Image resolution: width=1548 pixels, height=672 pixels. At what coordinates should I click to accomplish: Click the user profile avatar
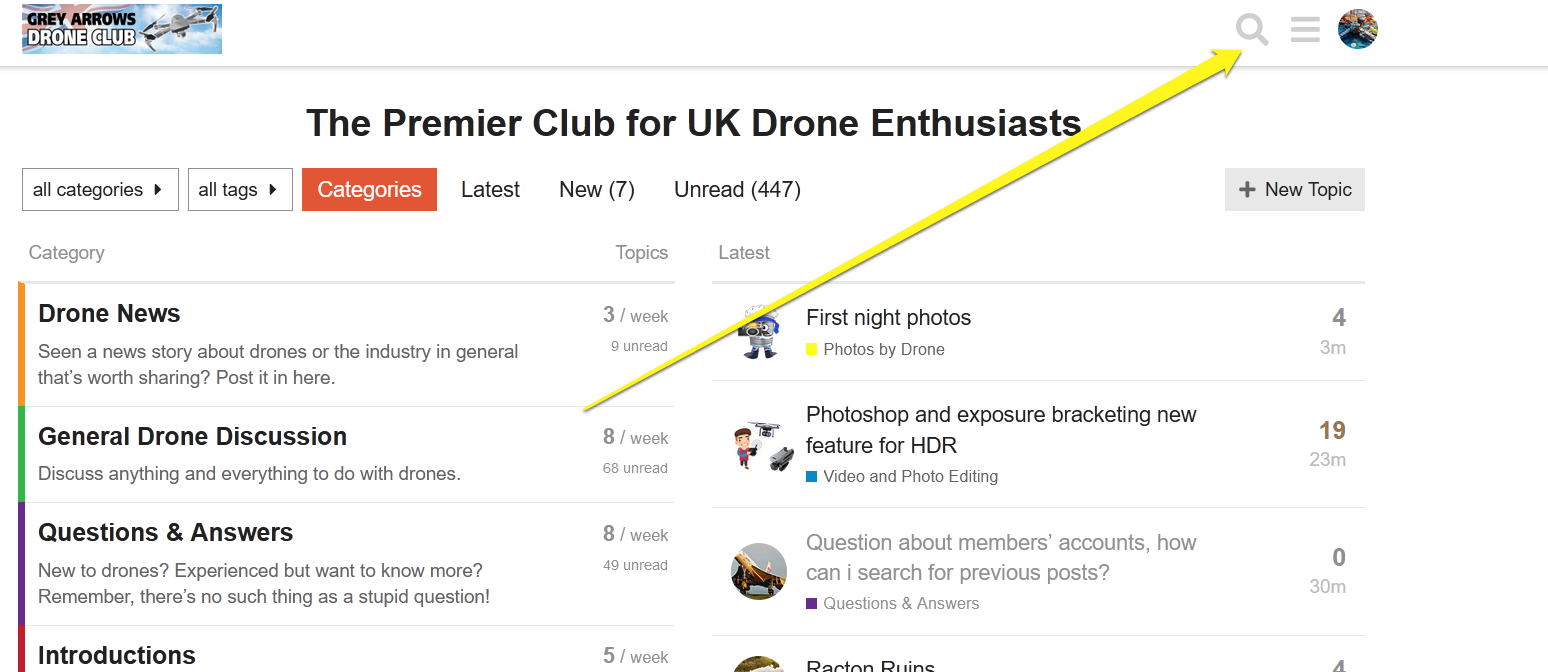click(x=1357, y=29)
